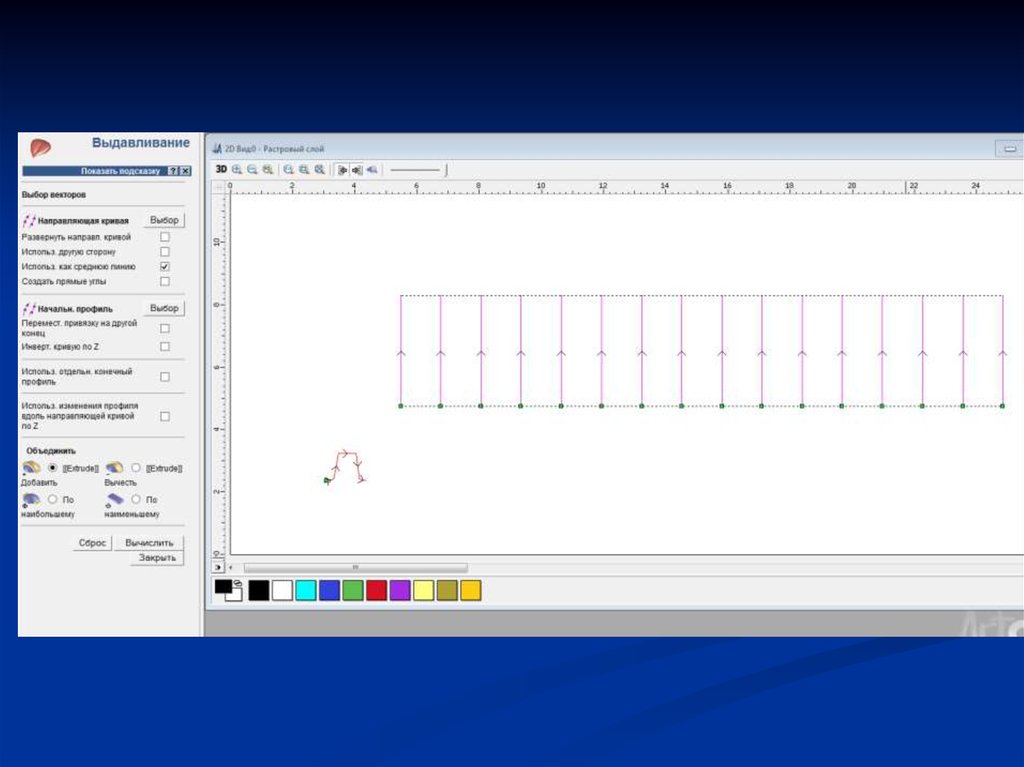
Task: Choose 'По наибольшему' combine radio option
Action: 52,498
